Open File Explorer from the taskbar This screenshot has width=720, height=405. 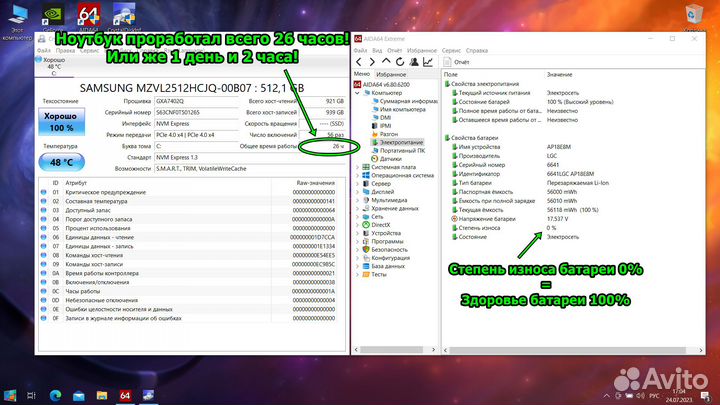(102, 395)
